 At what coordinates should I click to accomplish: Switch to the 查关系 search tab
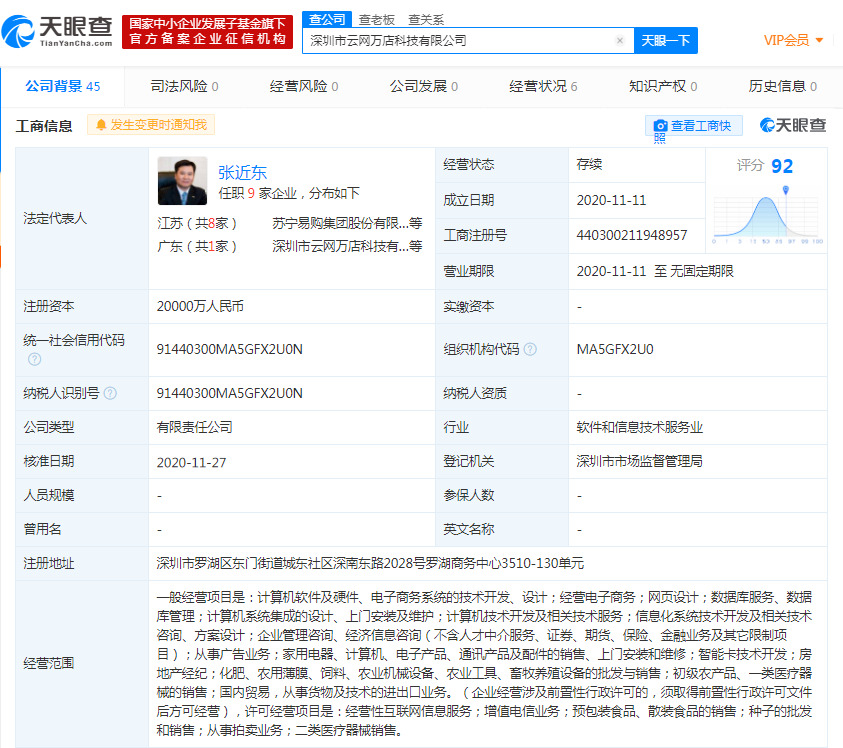(426, 20)
